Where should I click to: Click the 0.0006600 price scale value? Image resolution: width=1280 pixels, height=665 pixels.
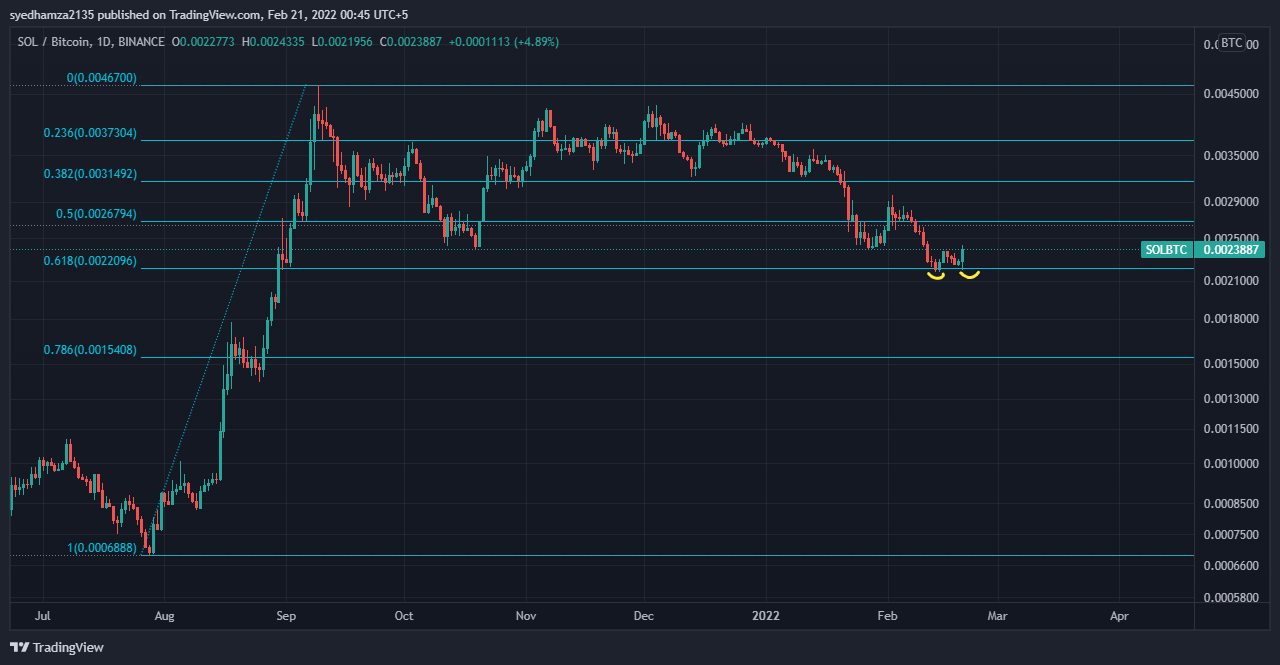coord(1229,565)
